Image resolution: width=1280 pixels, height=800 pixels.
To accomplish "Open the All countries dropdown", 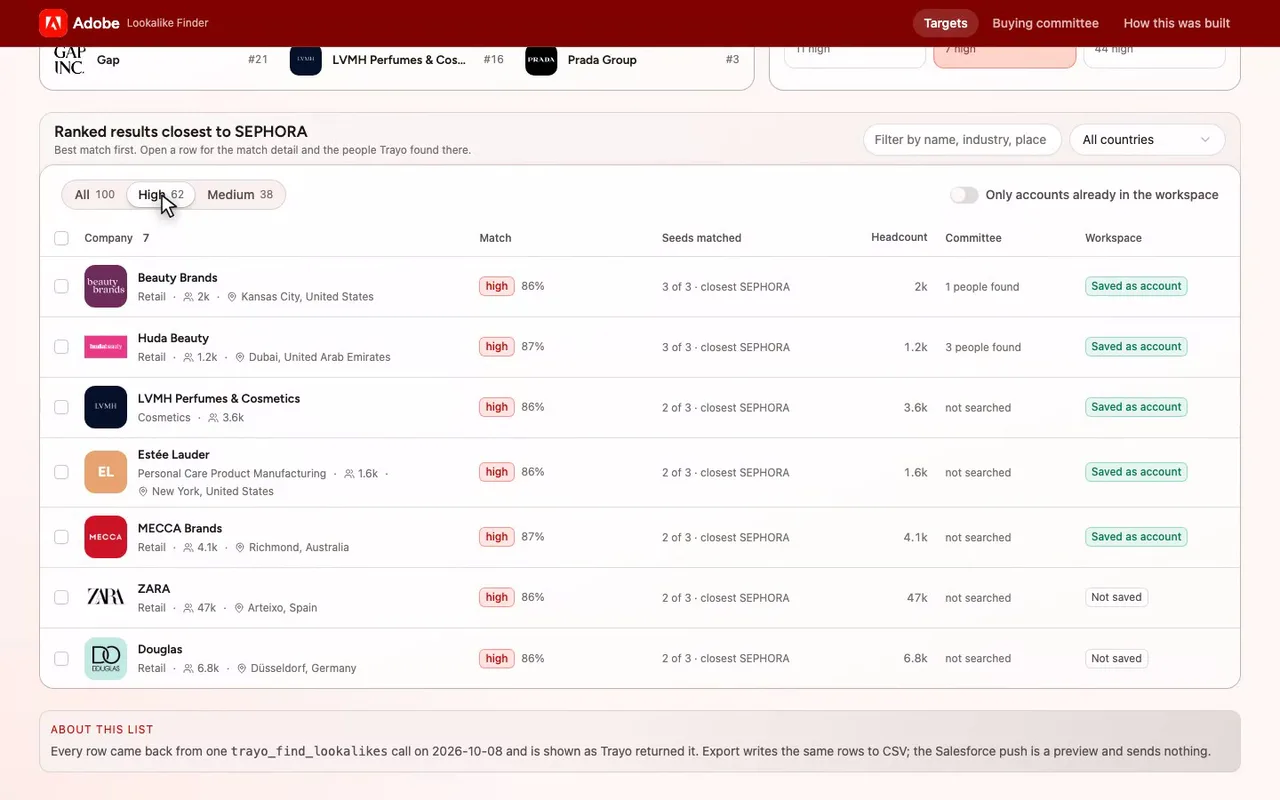I will tap(1147, 140).
